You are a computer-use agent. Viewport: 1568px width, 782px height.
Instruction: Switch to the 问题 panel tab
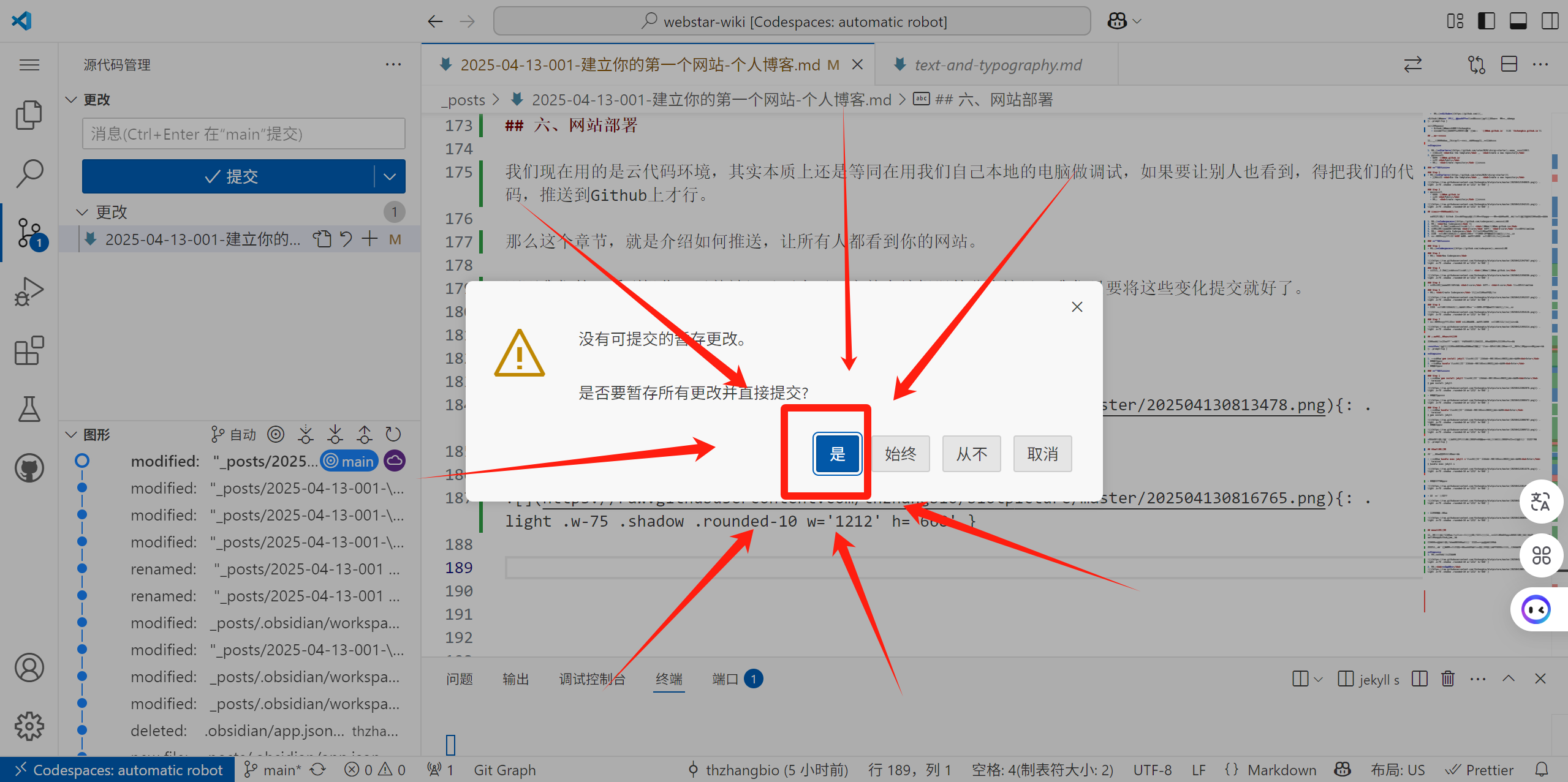459,679
